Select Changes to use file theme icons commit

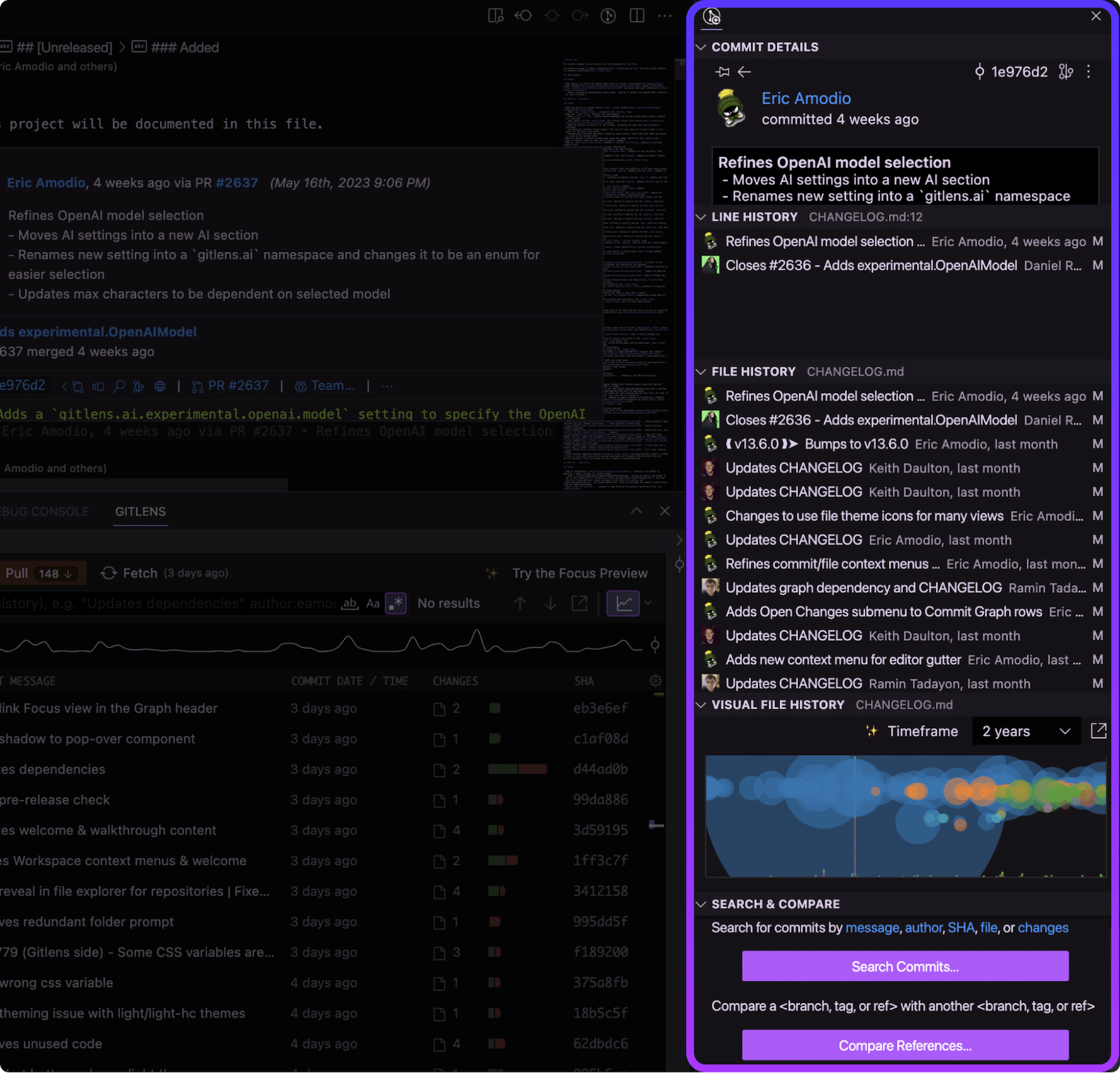(903, 517)
